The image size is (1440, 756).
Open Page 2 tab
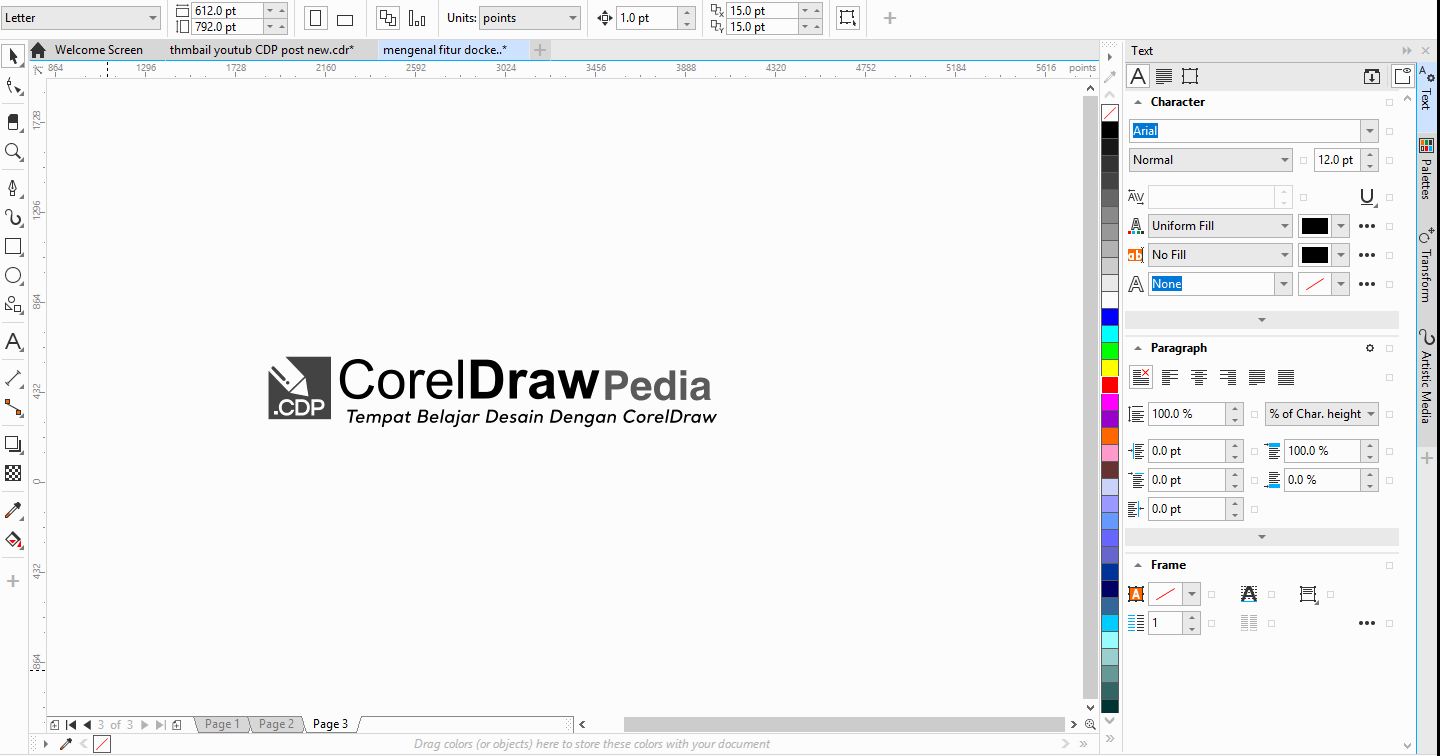point(276,724)
